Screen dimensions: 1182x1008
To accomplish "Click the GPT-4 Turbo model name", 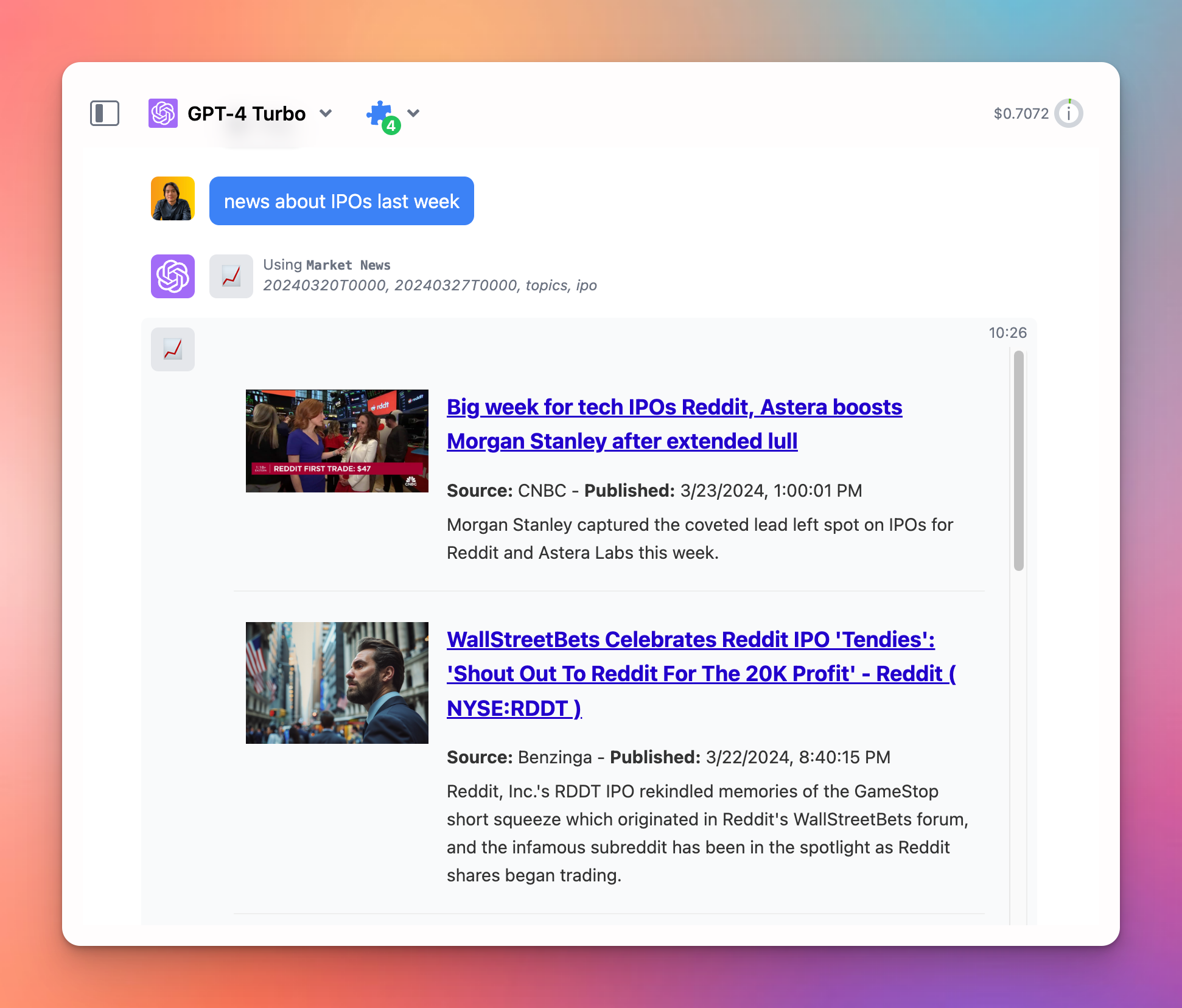I will (x=247, y=113).
